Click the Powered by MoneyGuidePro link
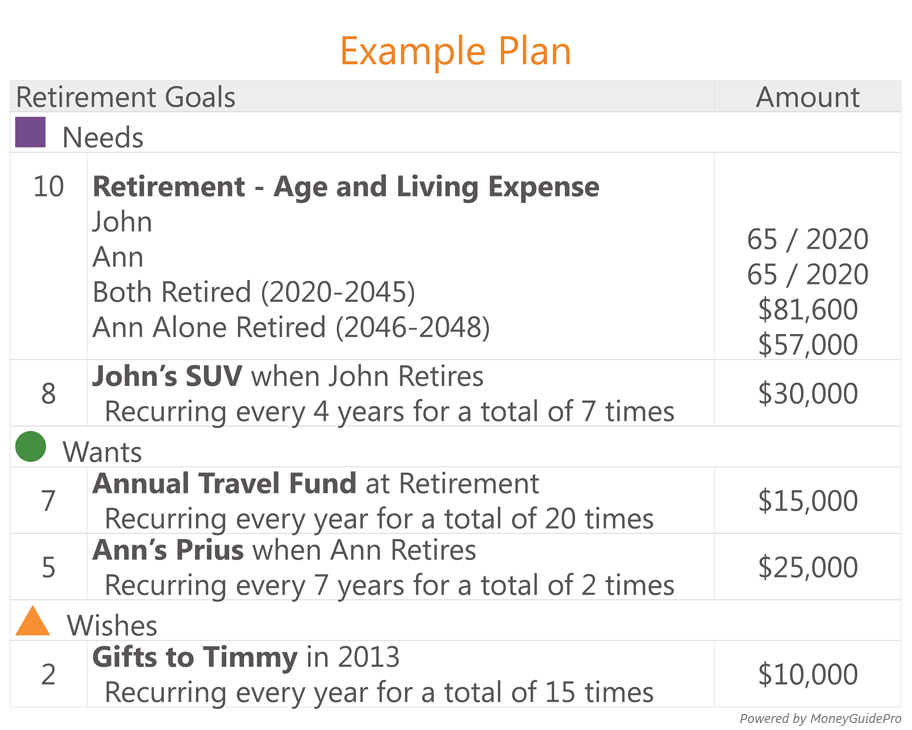The image size is (912, 730). coord(820,719)
